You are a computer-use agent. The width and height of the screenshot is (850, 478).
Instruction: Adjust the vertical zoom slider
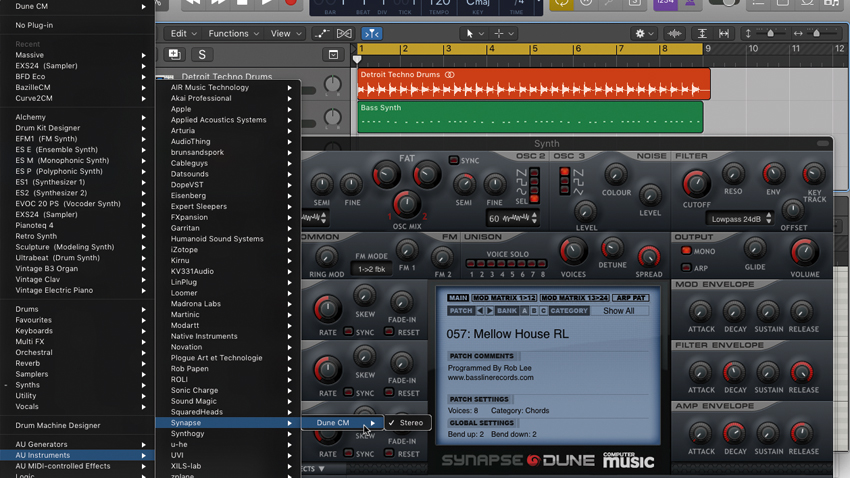[x=770, y=34]
